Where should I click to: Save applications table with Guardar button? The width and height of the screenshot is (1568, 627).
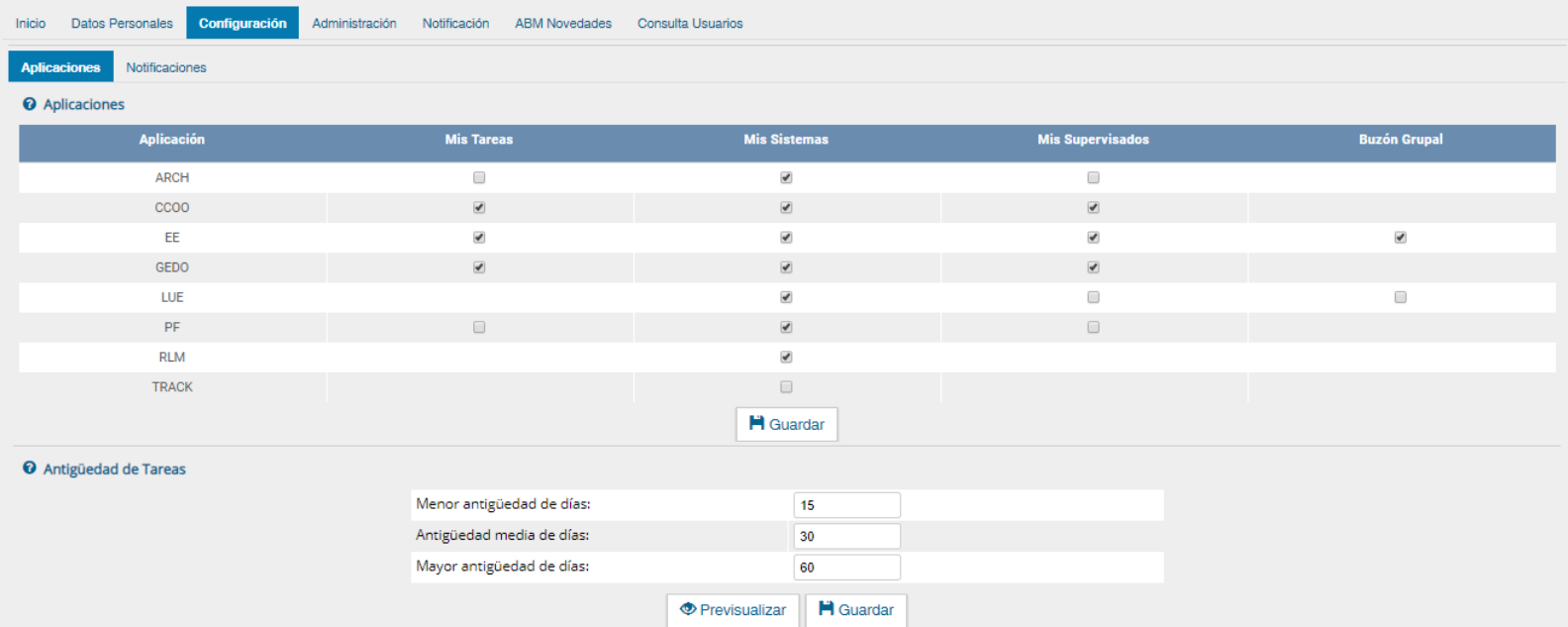coord(786,424)
